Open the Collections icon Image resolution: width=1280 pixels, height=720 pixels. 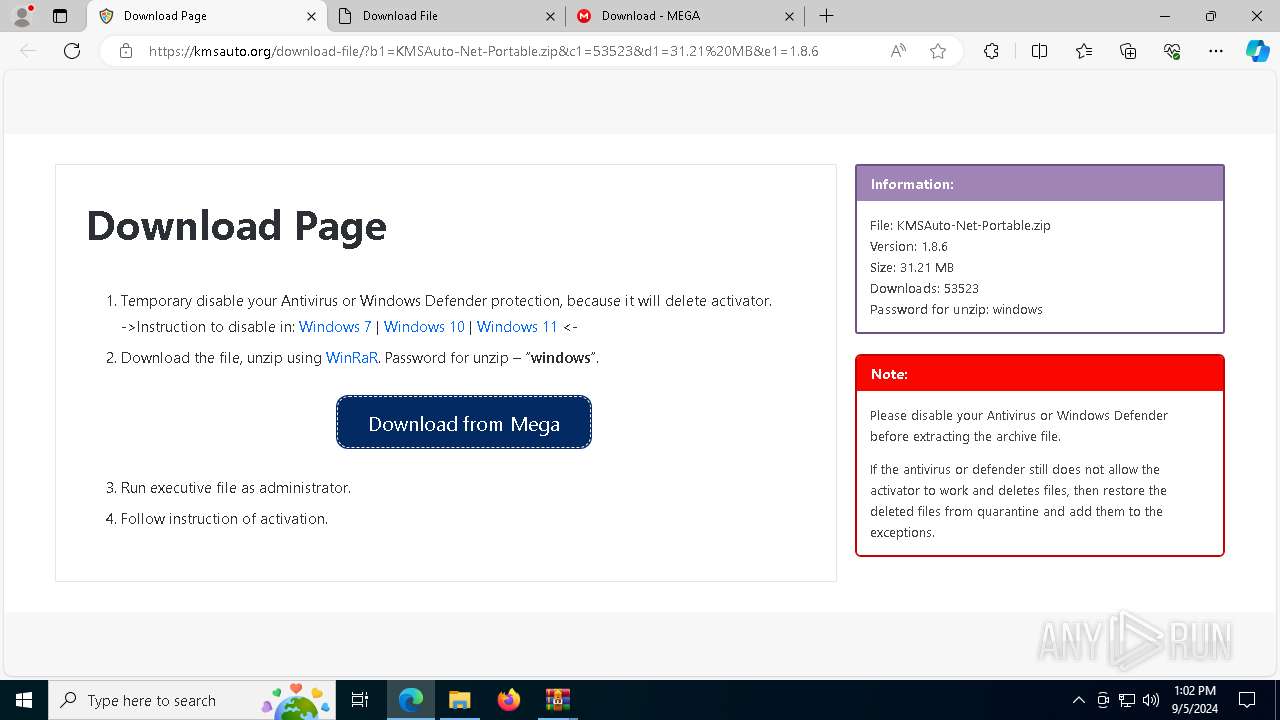coord(1128,51)
